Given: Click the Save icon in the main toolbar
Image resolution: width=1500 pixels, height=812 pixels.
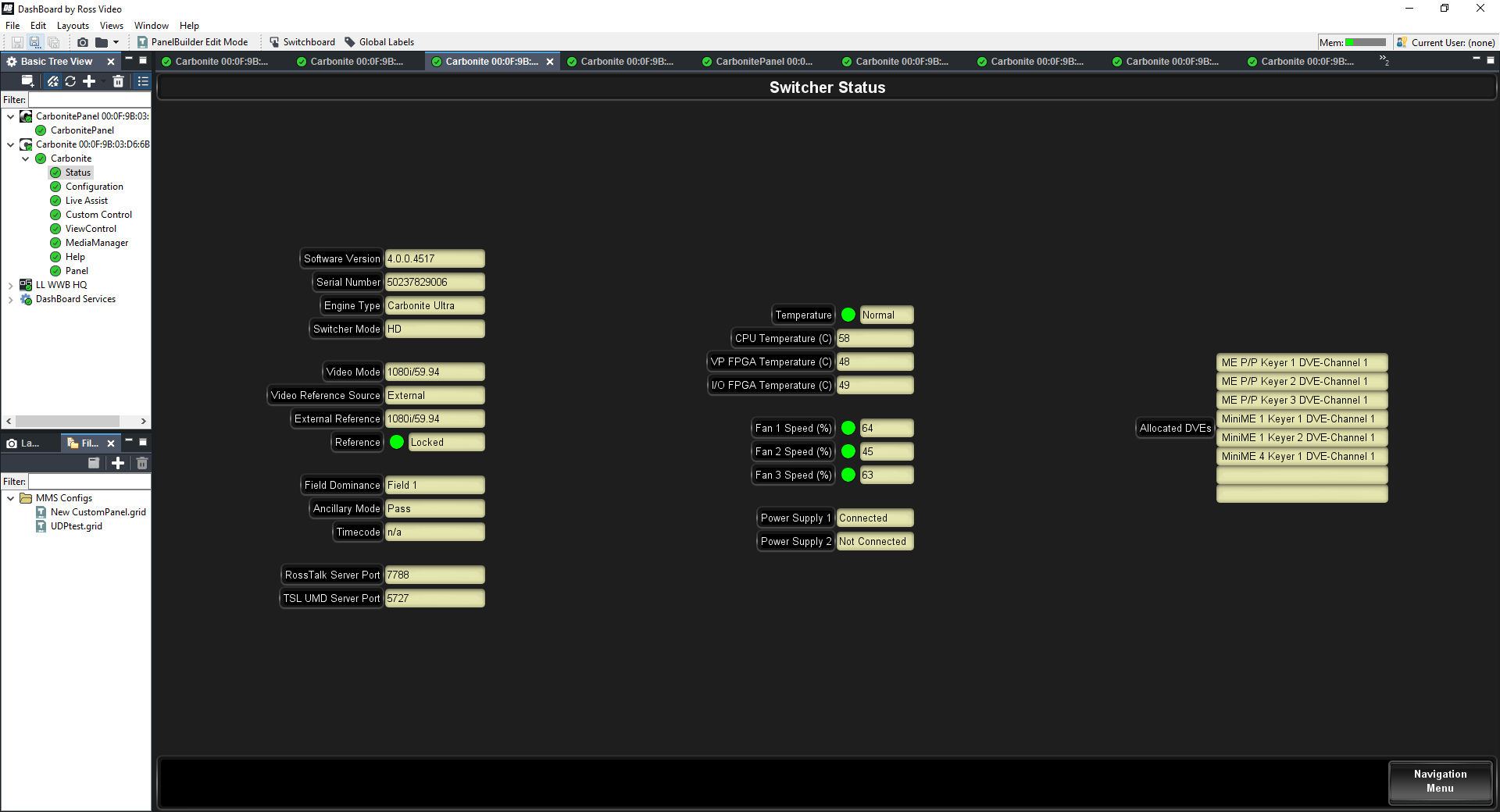Looking at the screenshot, I should click(x=17, y=42).
